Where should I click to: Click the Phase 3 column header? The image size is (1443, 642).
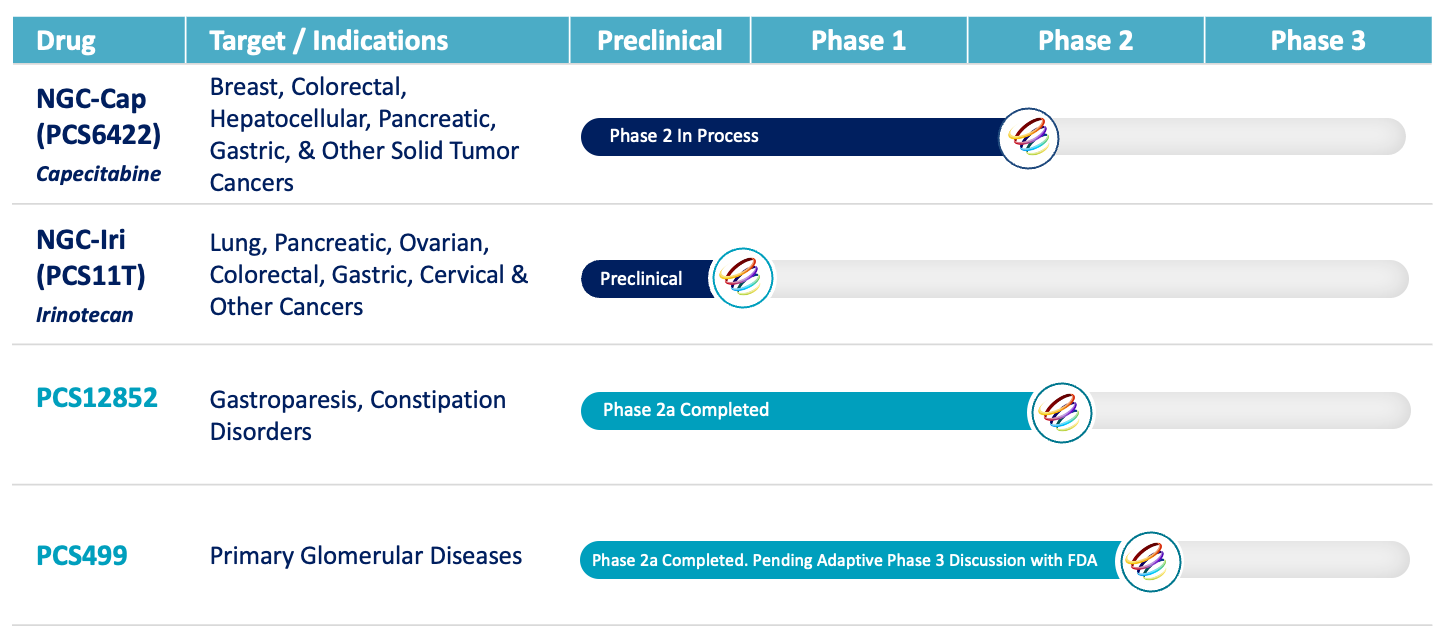(x=1317, y=41)
